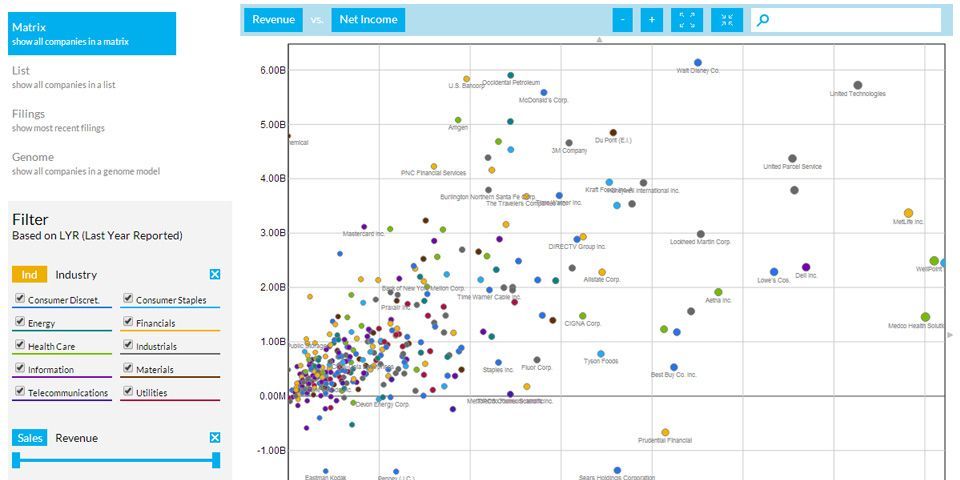Toggle Health Care checkbox

pyautogui.click(x=20, y=345)
